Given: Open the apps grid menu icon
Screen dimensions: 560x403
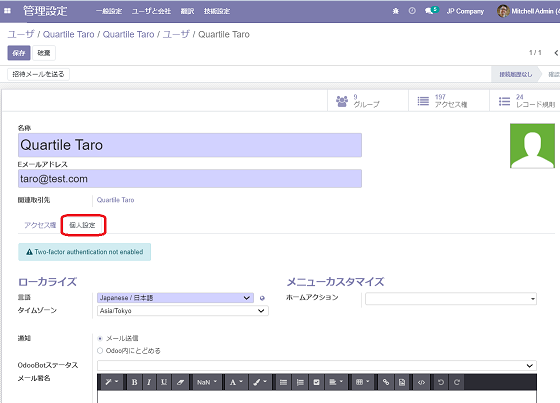Looking at the screenshot, I should (x=7, y=11).
